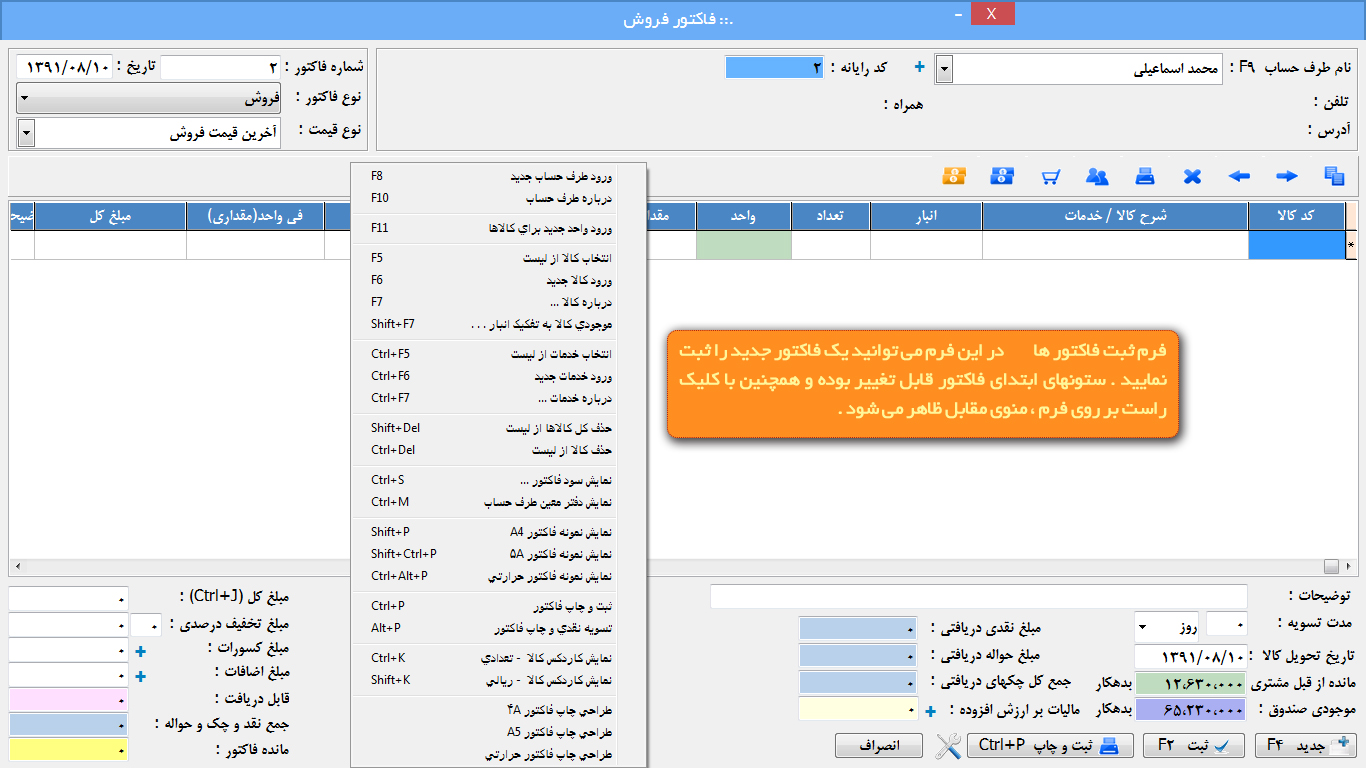Click the توضیحات description text field
The height and width of the screenshot is (768, 1366).
tap(978, 597)
